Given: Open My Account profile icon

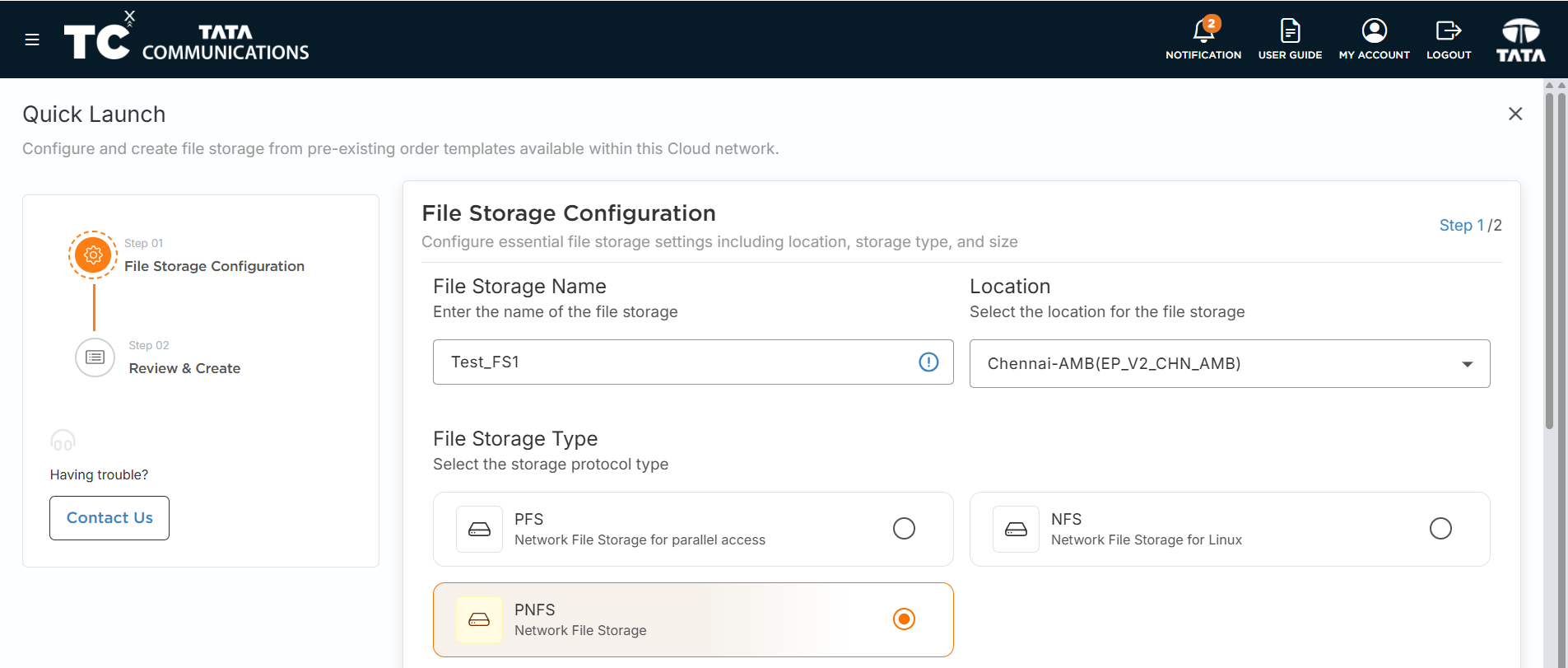Looking at the screenshot, I should [1374, 31].
